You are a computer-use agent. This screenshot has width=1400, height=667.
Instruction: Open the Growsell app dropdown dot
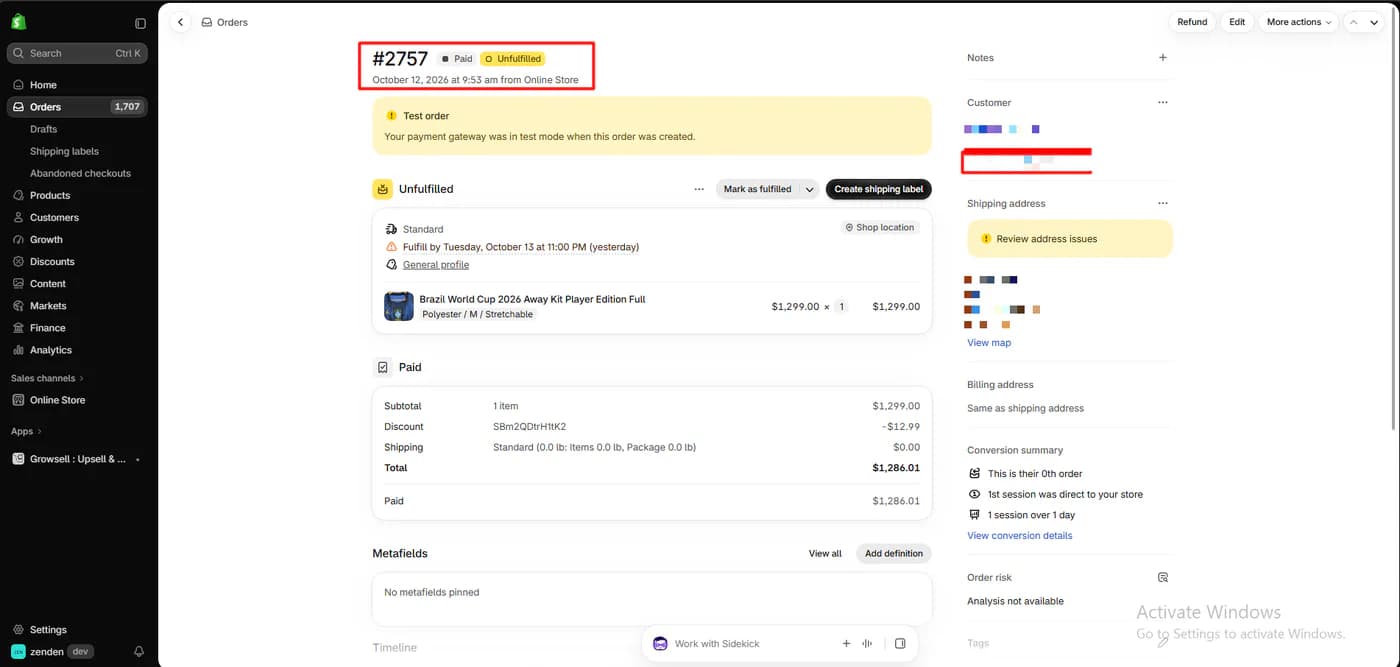pyautogui.click(x=137, y=460)
